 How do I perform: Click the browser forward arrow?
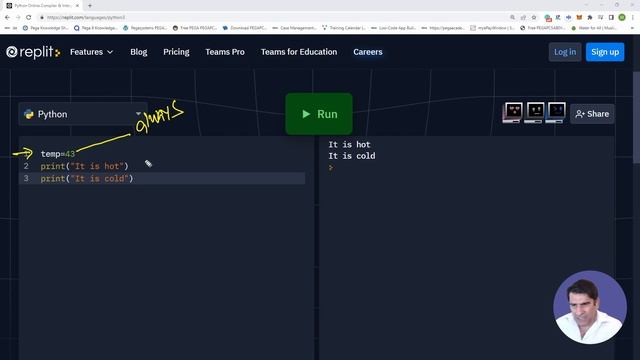[x=18, y=18]
